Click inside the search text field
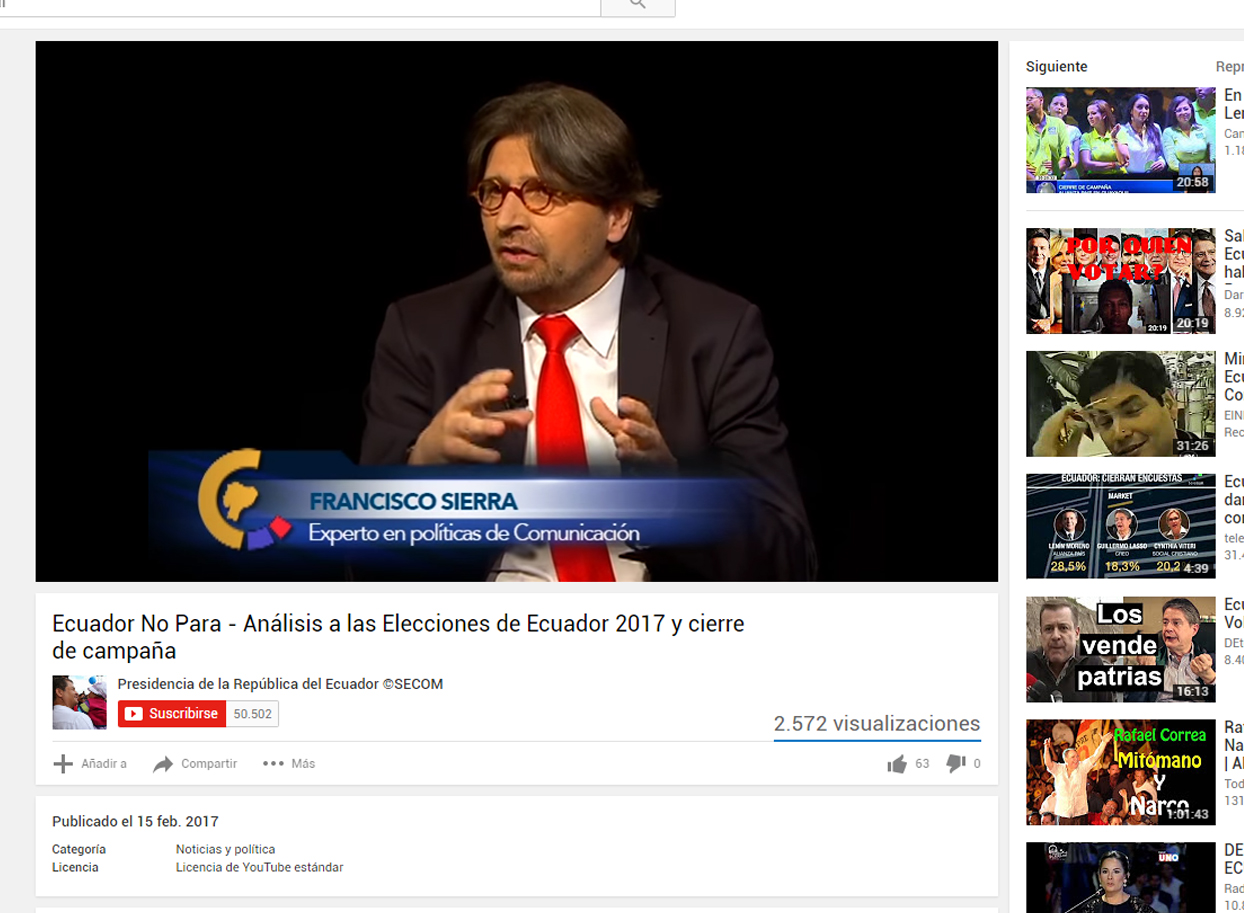The width and height of the screenshot is (1244, 913). 300,6
